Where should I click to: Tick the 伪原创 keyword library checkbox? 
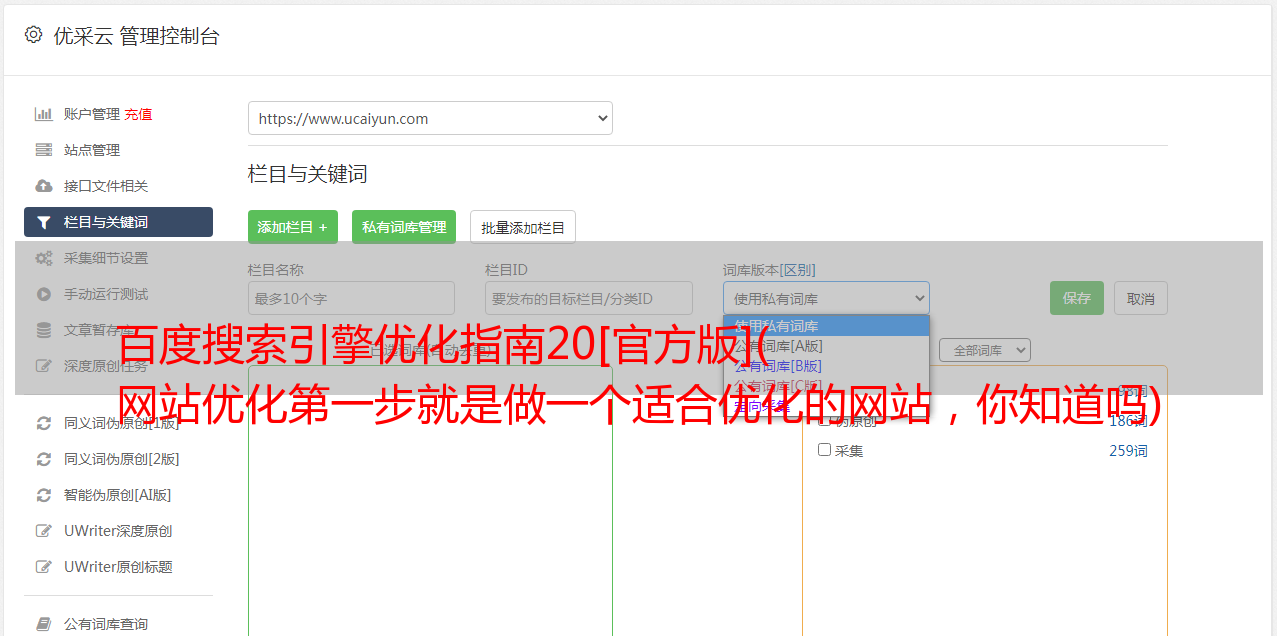click(x=825, y=420)
